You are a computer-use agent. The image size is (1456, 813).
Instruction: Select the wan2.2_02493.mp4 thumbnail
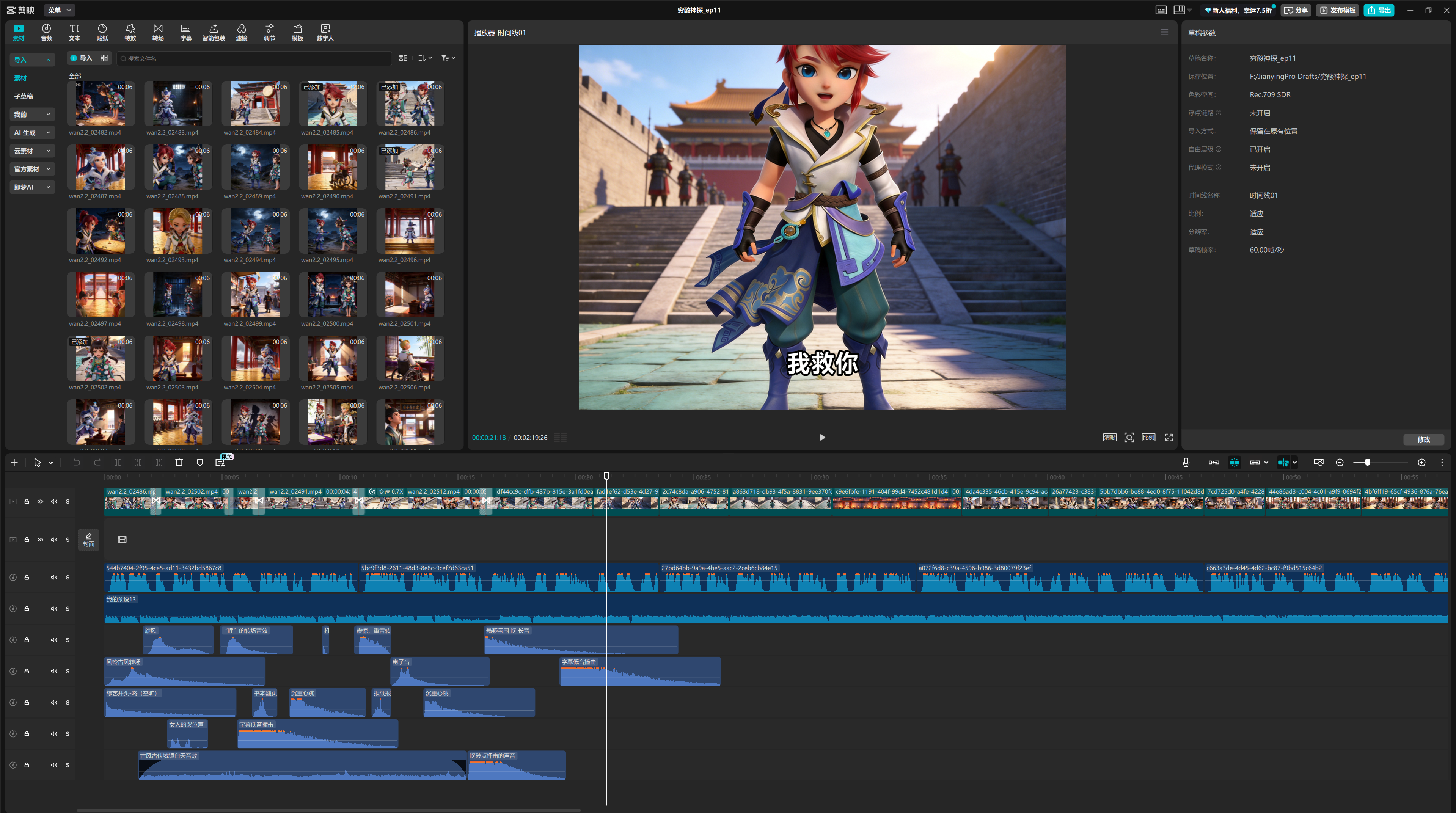point(178,231)
